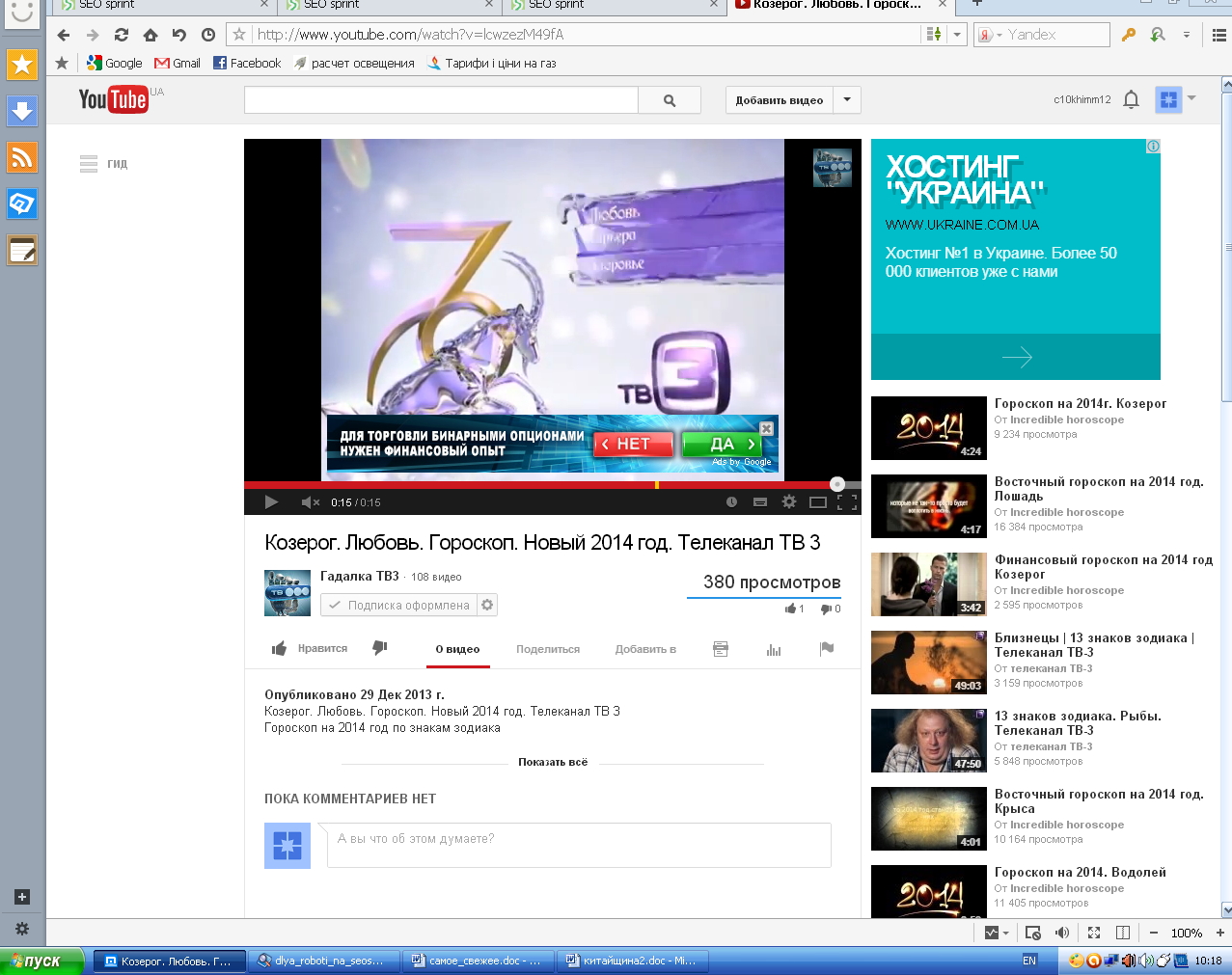The width and height of the screenshot is (1232, 975).
Task: Unmute the video via the speaker icon
Action: pos(310,501)
